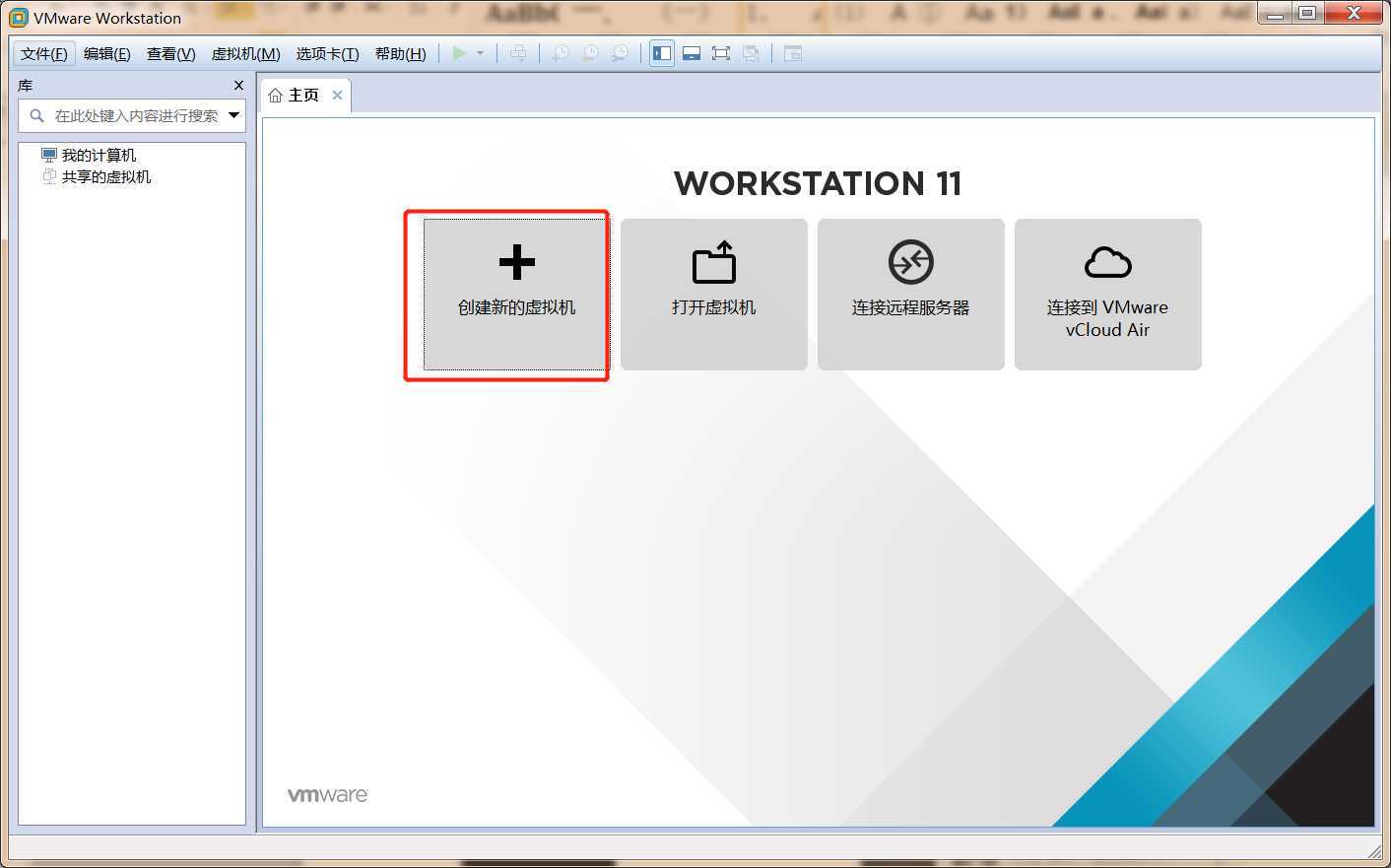The height and width of the screenshot is (868, 1391).
Task: Click the VMware Workstation title bar icon
Action: 19,17
